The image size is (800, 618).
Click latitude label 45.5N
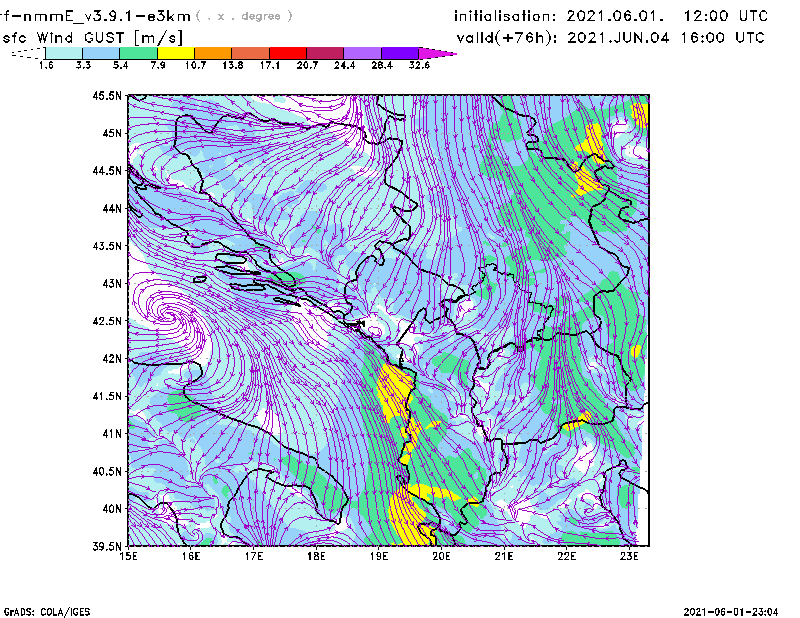[107, 95]
